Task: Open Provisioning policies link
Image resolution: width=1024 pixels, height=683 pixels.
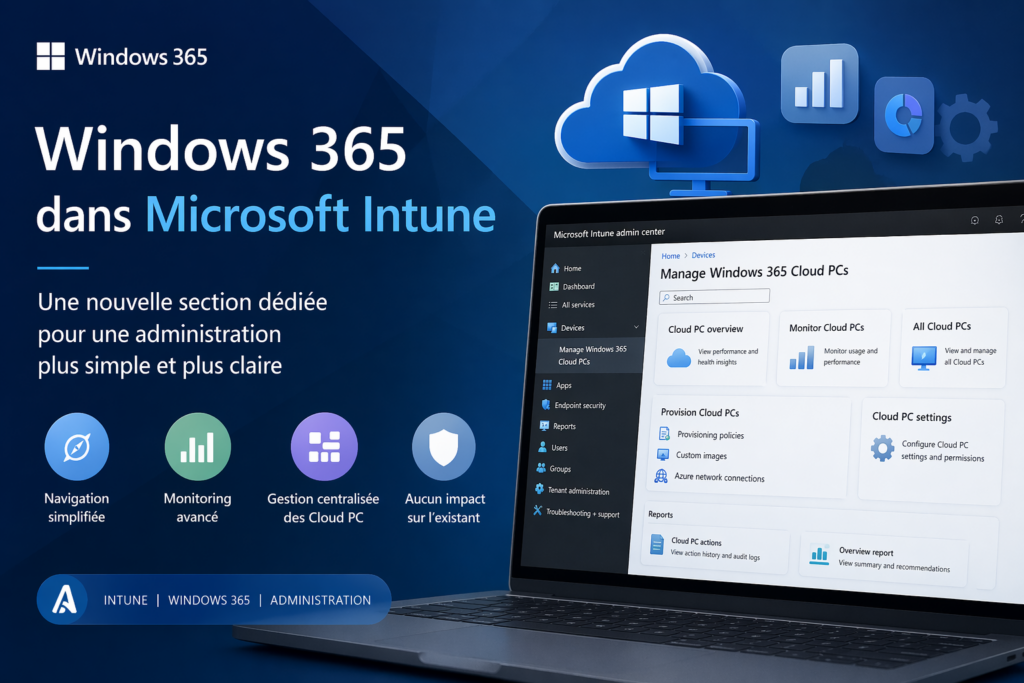Action: tap(711, 435)
